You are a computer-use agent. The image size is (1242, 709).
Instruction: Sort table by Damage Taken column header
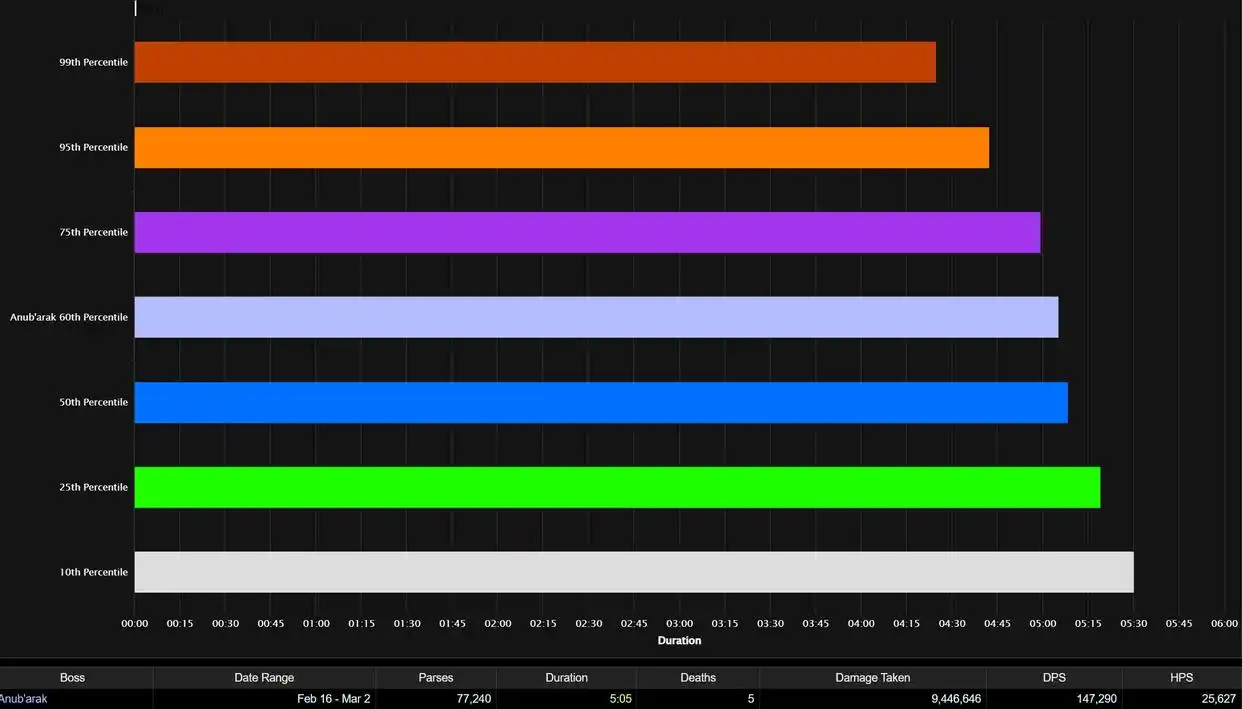873,678
